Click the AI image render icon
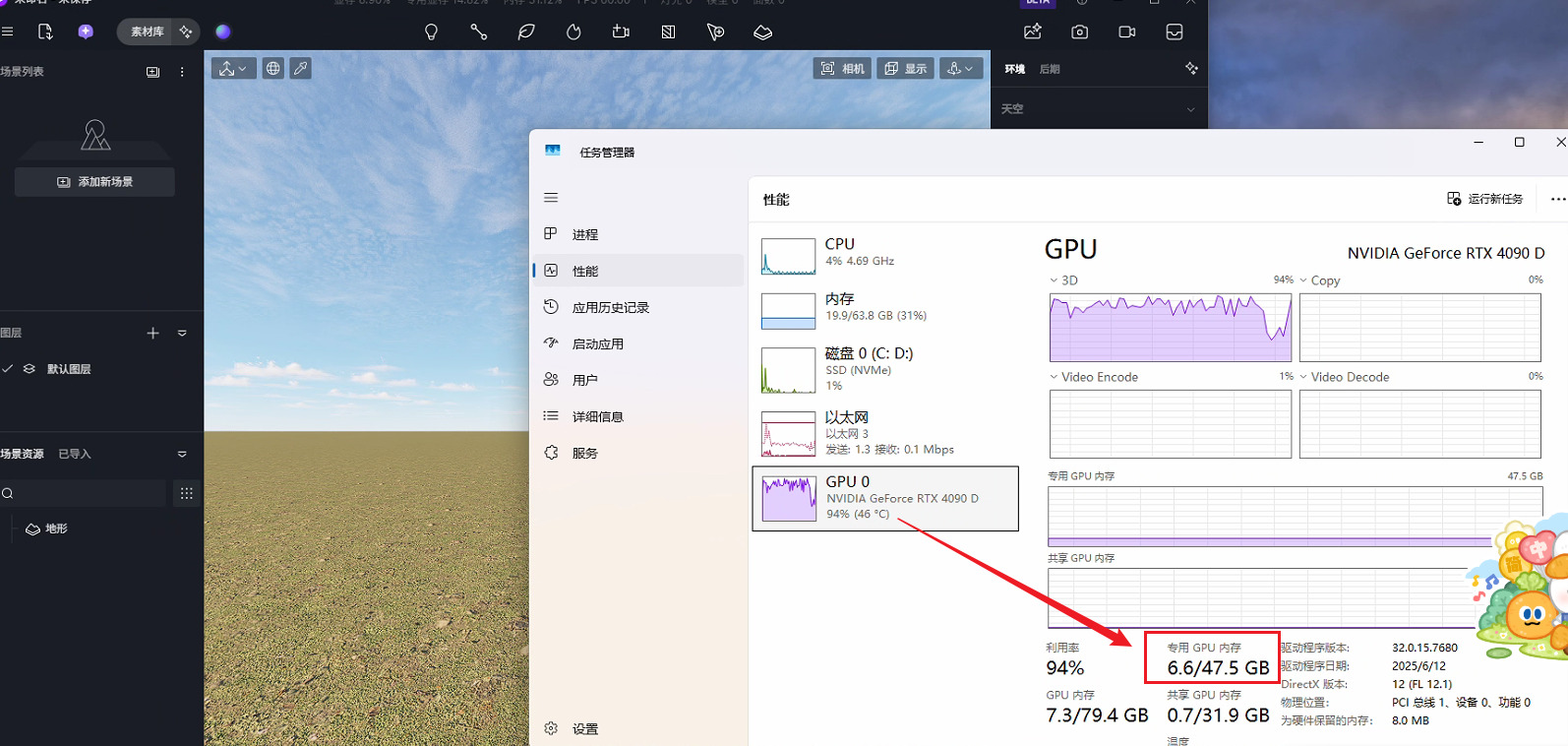Image resolution: width=1568 pixels, height=746 pixels. click(x=1033, y=31)
